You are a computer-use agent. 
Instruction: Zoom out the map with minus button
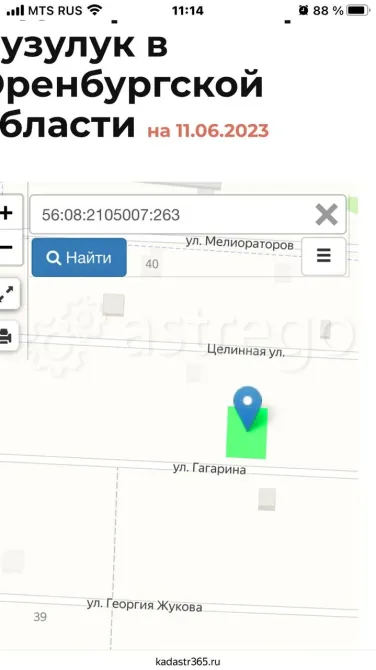9,247
